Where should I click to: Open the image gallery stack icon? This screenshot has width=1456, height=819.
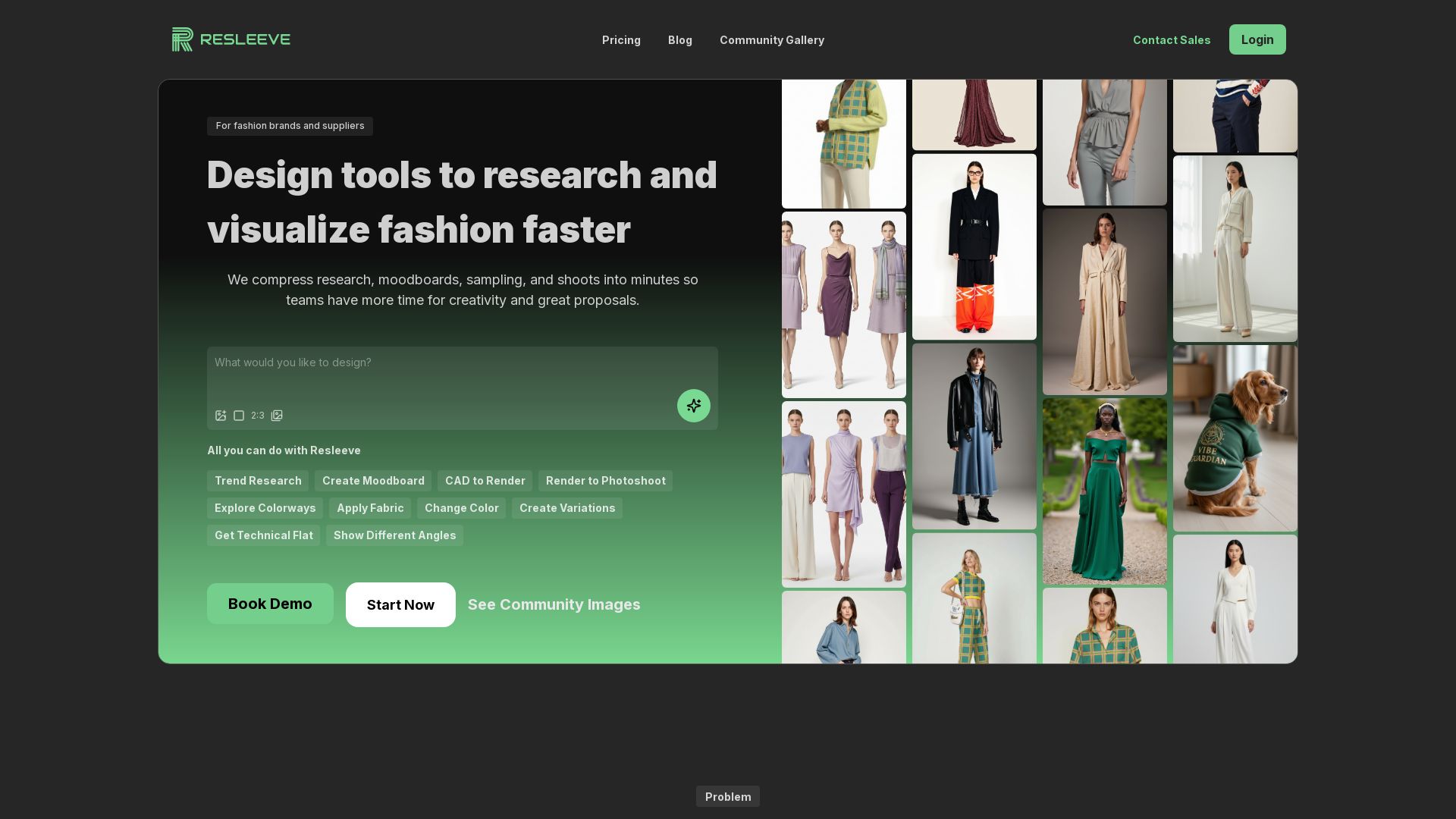coord(277,416)
